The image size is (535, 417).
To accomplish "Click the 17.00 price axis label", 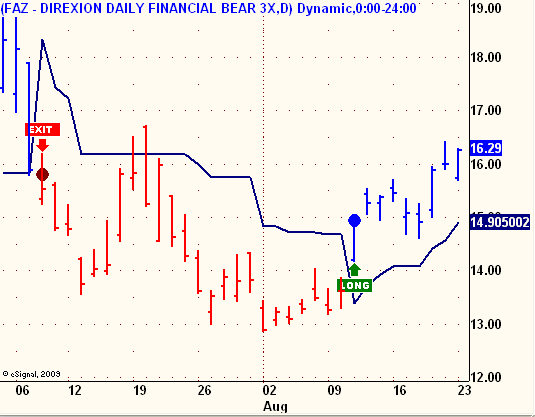I will coord(486,110).
